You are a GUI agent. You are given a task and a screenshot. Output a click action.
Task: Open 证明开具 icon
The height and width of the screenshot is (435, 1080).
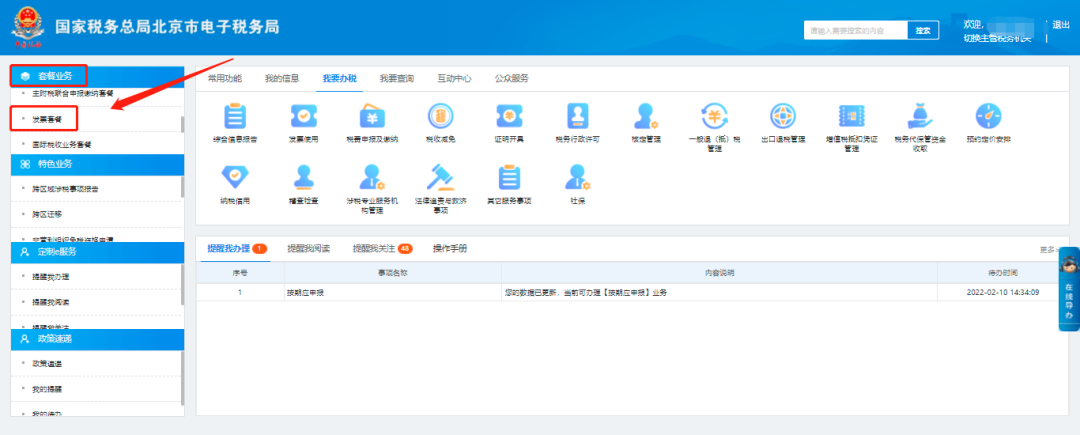509,116
